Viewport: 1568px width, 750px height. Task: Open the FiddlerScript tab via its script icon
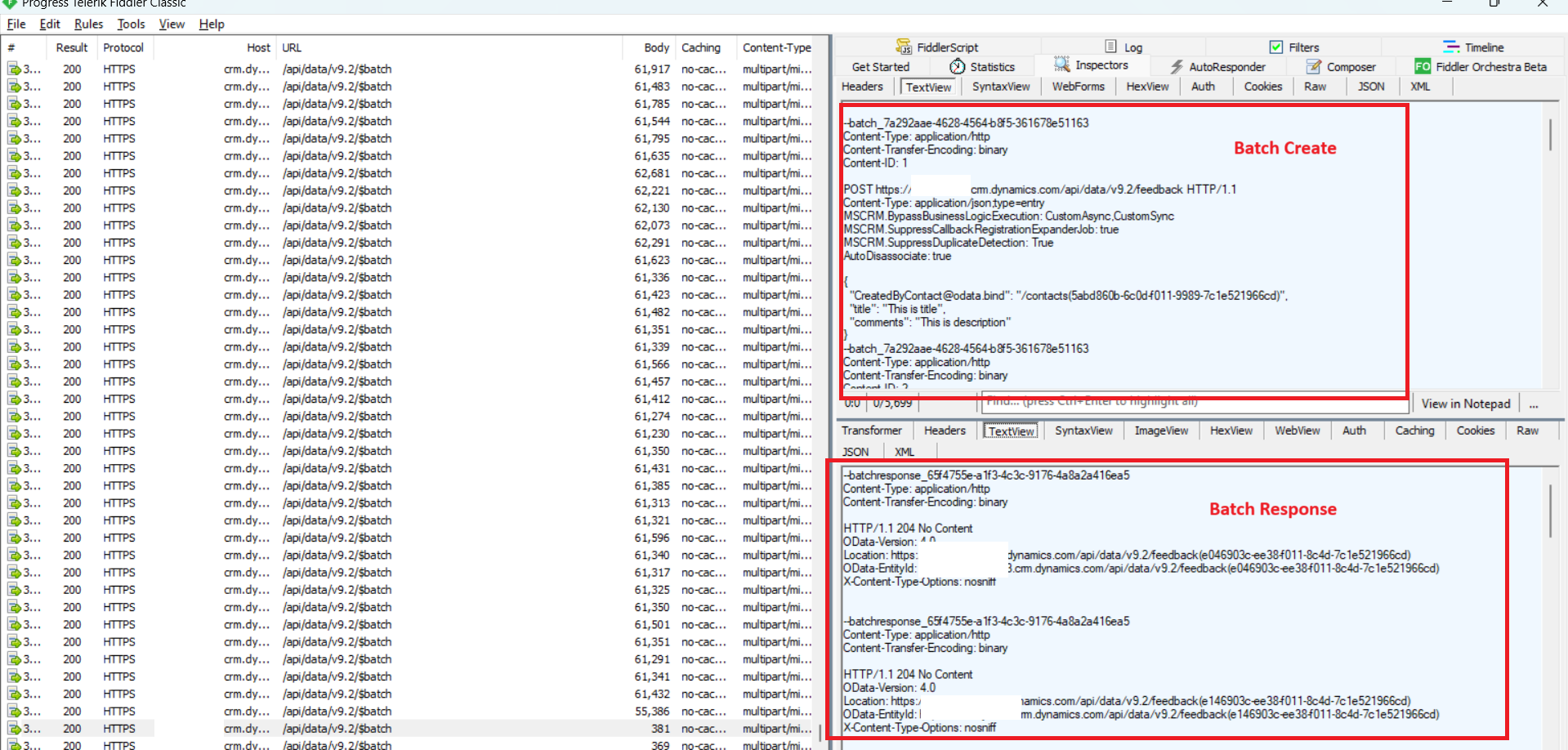[x=903, y=47]
